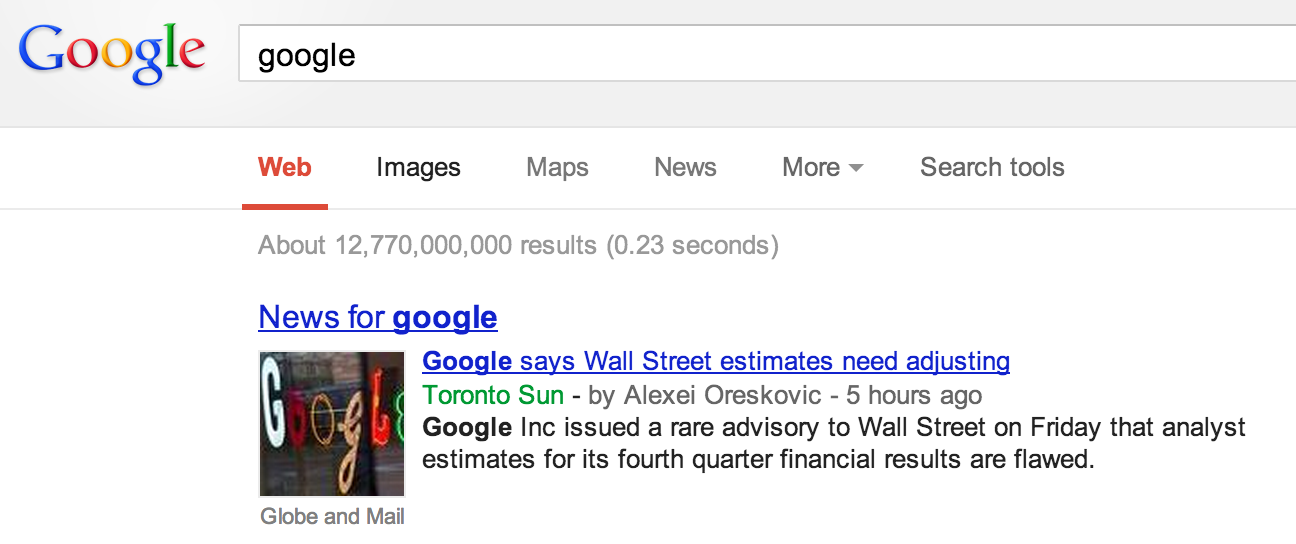Viewport: 1296px width, 544px height.
Task: Click the Google logo
Action: pyautogui.click(x=112, y=54)
